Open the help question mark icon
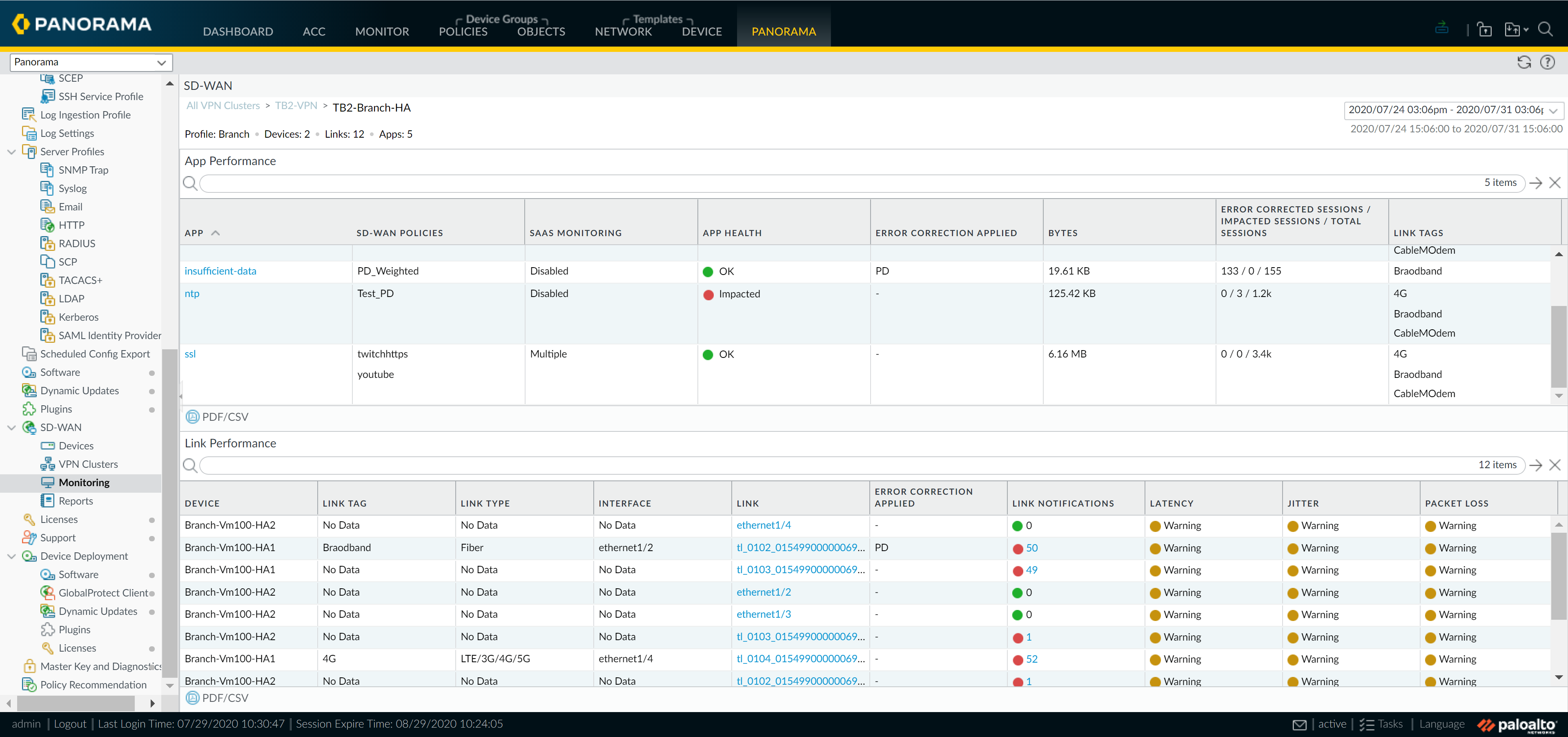 (1547, 62)
